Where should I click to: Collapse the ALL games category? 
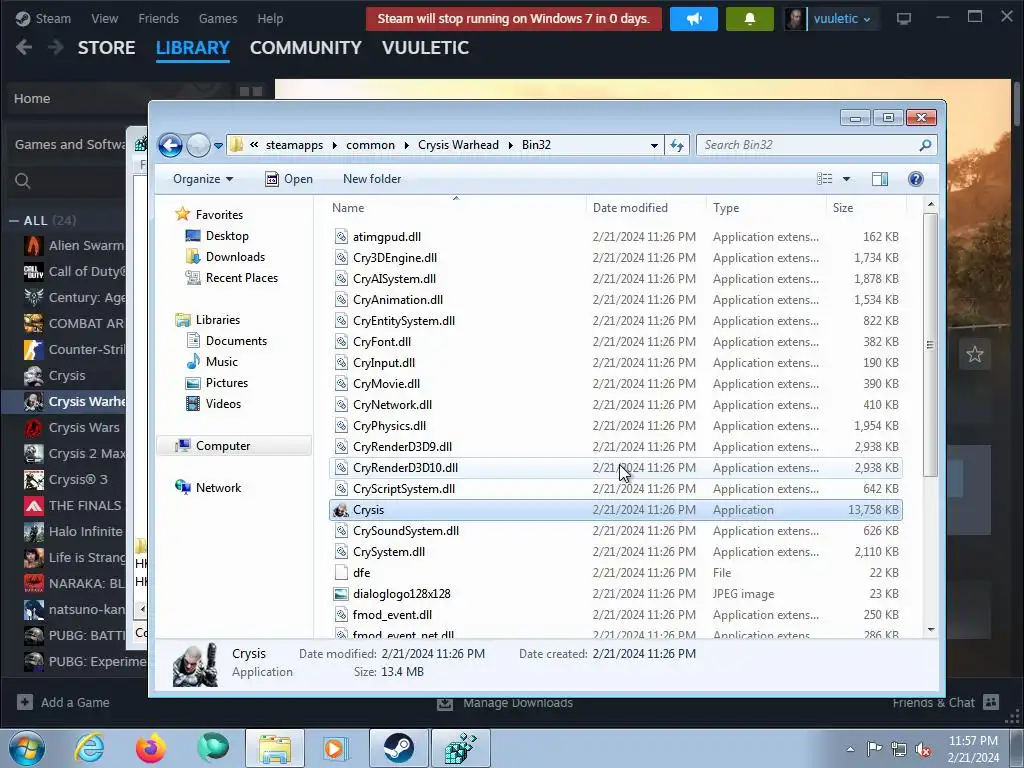click(14, 221)
